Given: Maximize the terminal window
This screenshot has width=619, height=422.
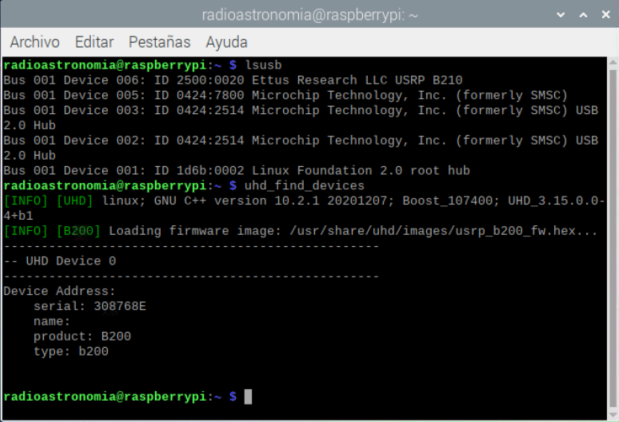Looking at the screenshot, I should [583, 15].
